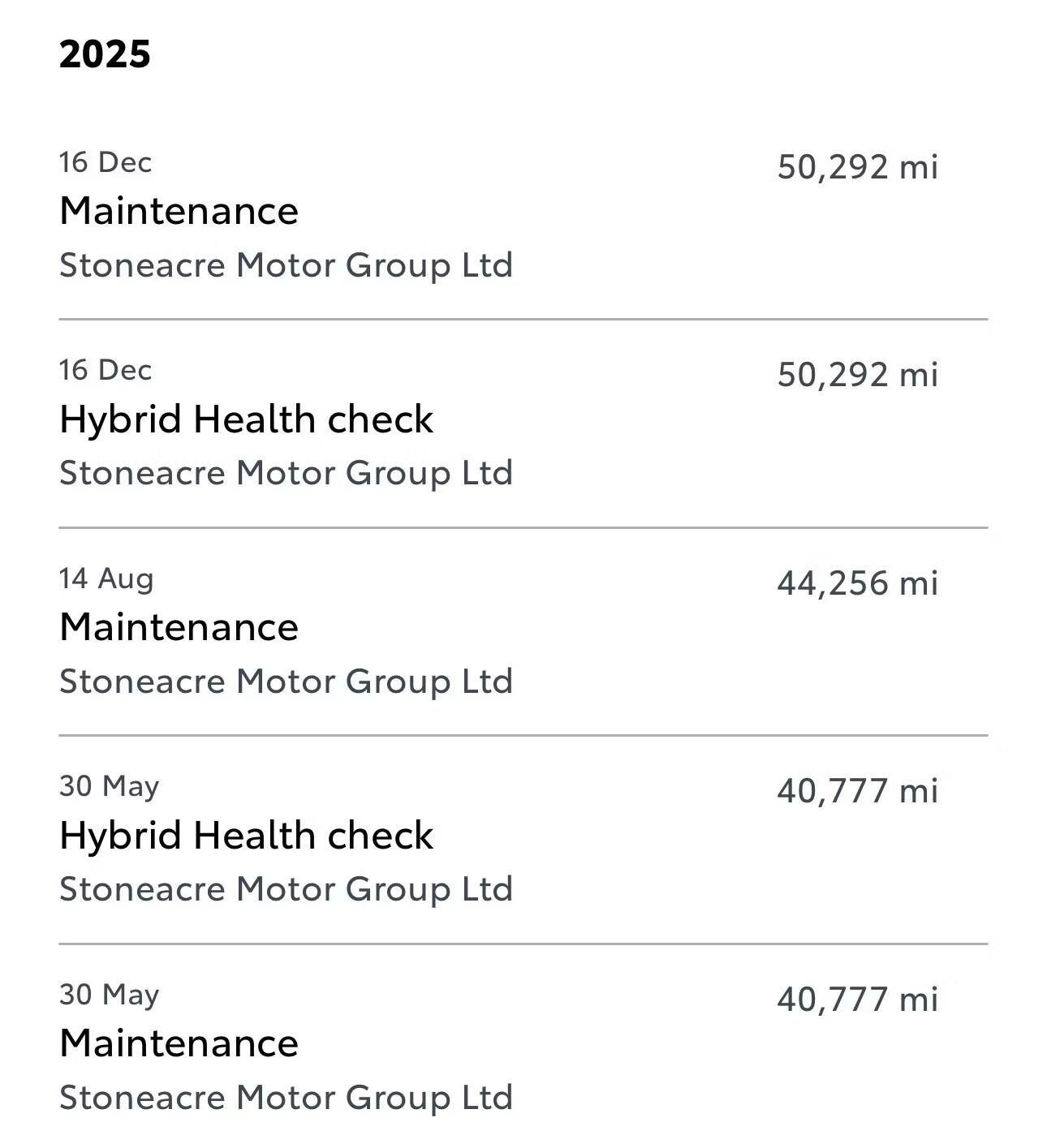Screen dimensions: 1047x1148
Task: Click the 16 Dec Hybrid Health check title
Action: click(246, 419)
